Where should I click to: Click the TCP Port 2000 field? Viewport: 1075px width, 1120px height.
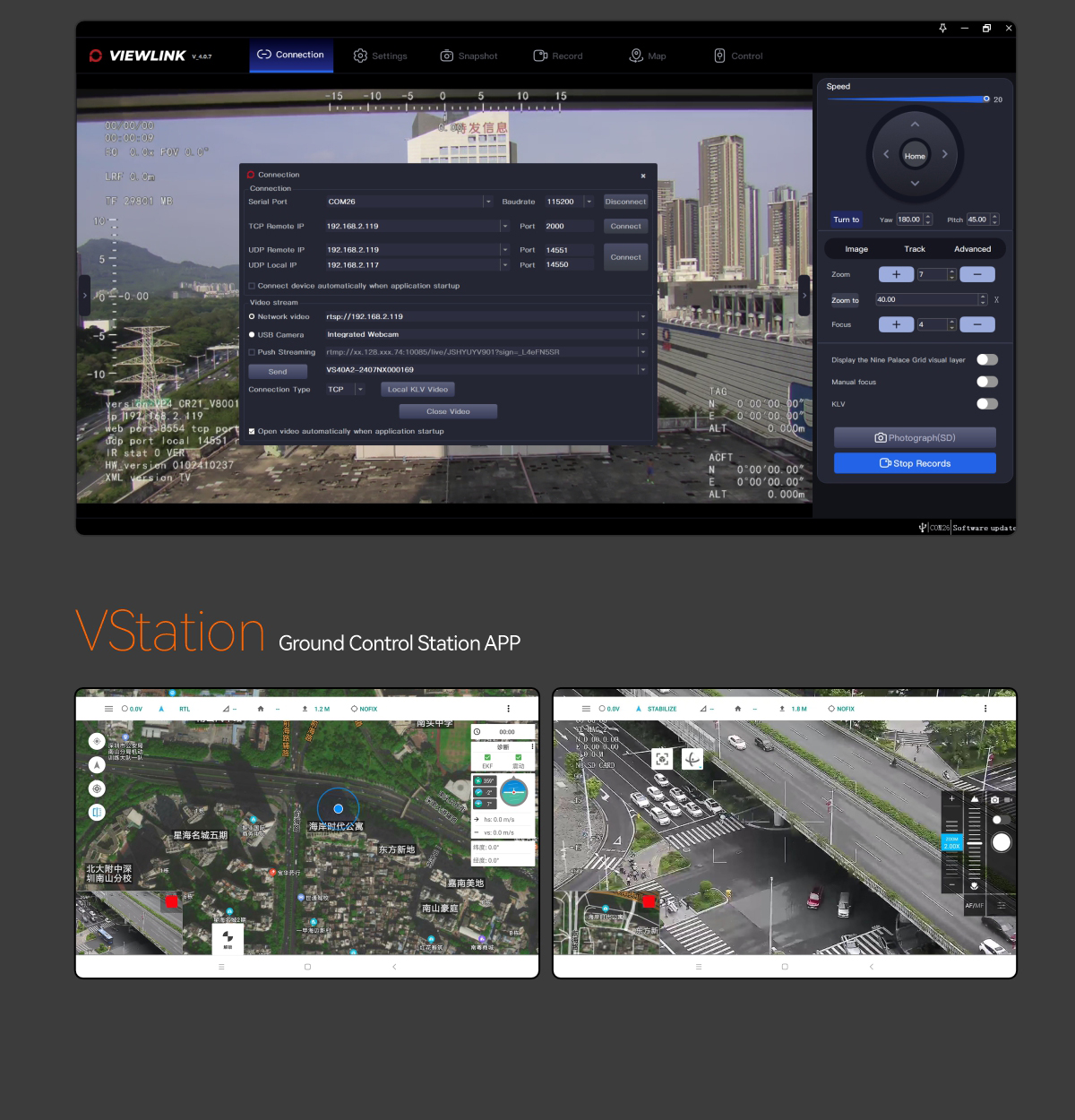click(x=568, y=226)
